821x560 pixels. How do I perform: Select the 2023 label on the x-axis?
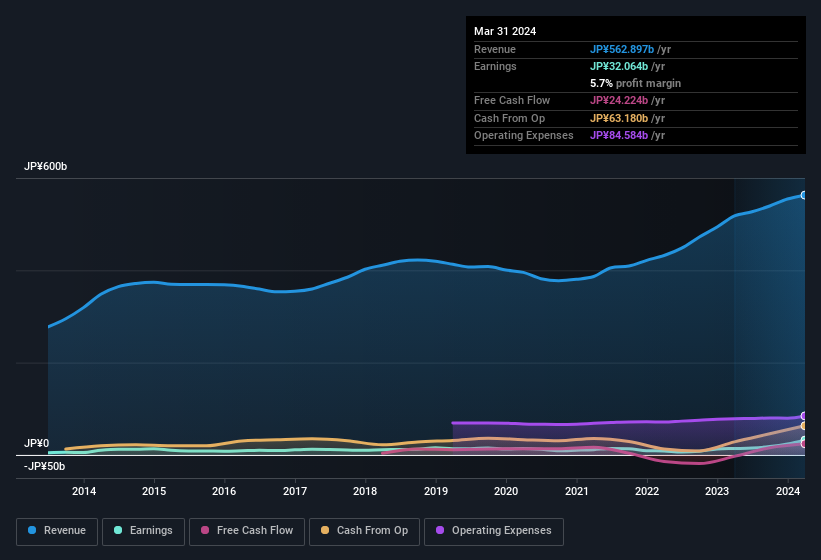[x=717, y=491]
